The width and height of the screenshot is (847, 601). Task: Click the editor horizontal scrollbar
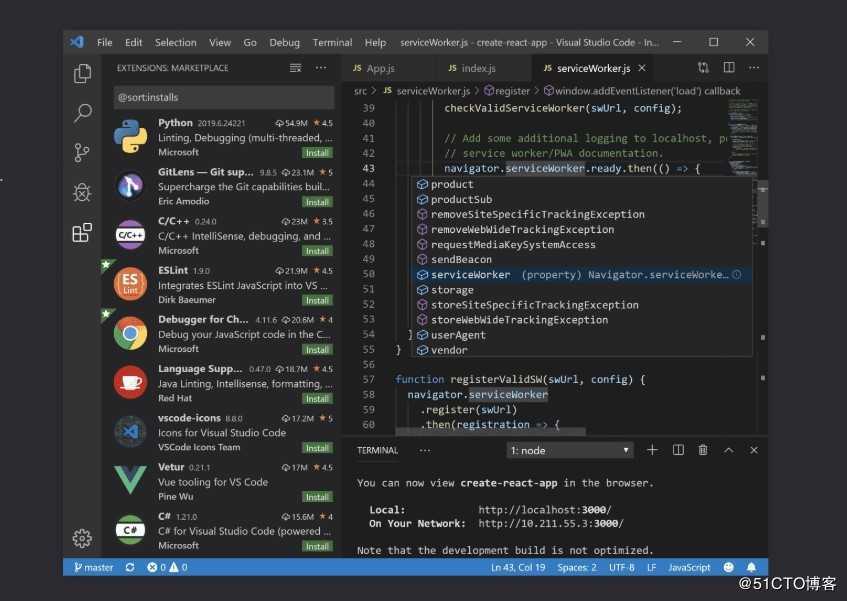pyautogui.click(x=490, y=431)
